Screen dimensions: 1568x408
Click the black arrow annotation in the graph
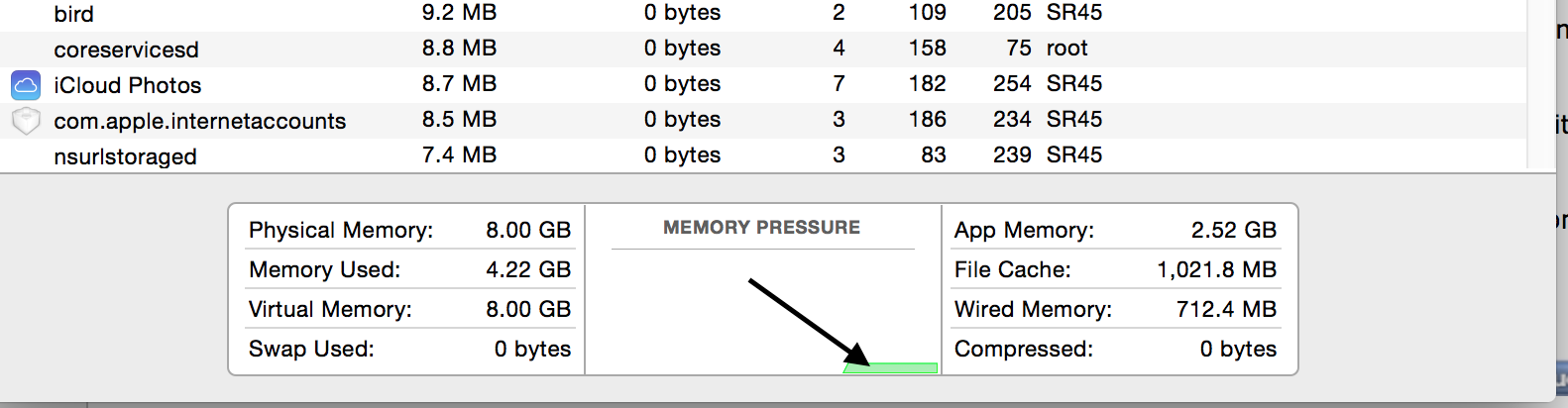click(809, 323)
